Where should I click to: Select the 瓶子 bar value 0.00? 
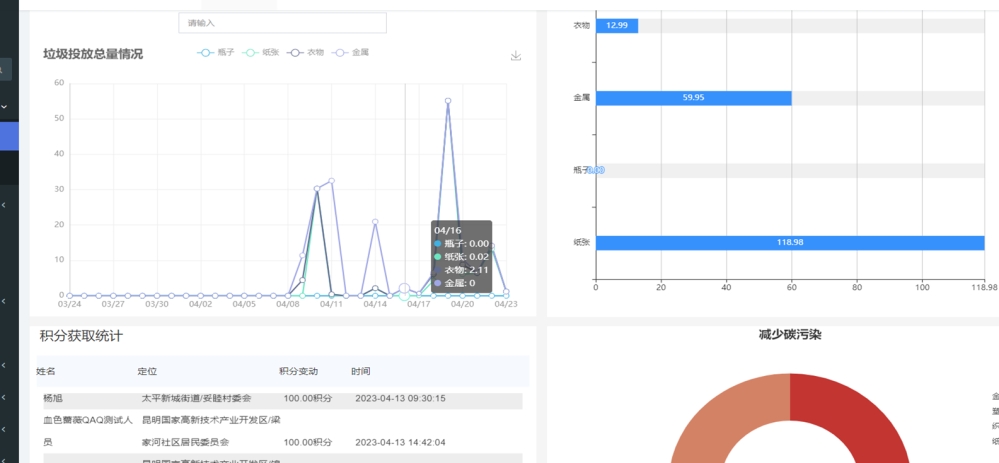tap(596, 170)
